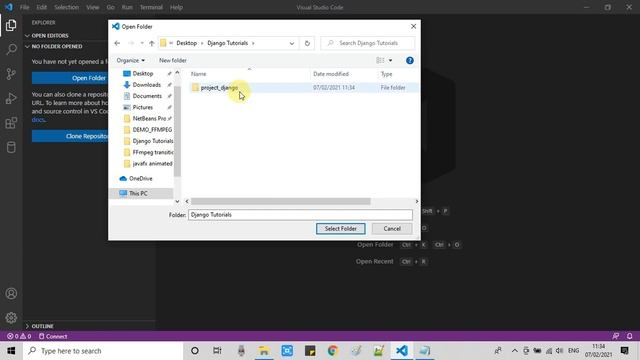Follow the docs link in sidebar
This screenshot has width=640, height=360.
click(x=38, y=120)
